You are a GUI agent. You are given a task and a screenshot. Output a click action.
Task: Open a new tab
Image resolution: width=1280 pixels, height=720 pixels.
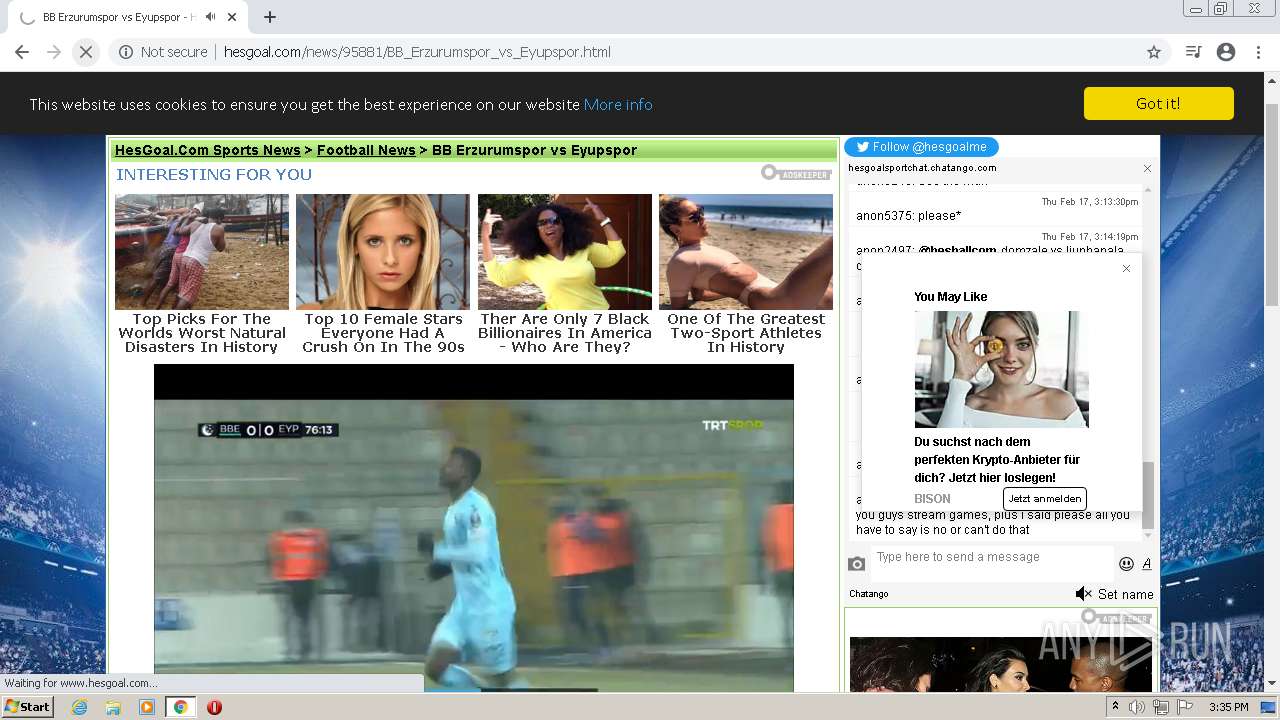click(270, 17)
